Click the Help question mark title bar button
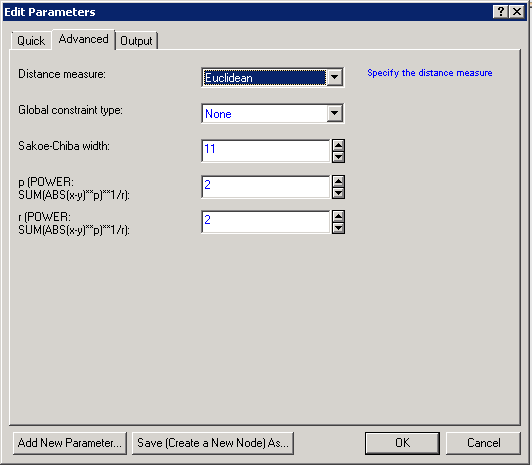 coord(500,12)
